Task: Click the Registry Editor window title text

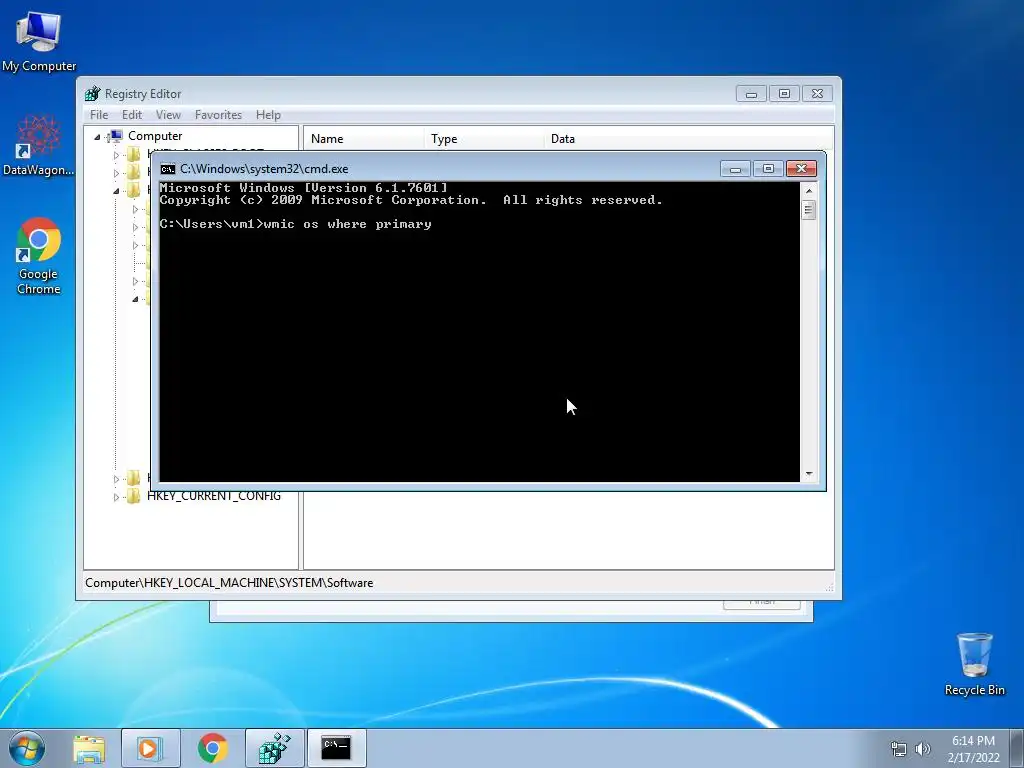Action: tap(143, 94)
